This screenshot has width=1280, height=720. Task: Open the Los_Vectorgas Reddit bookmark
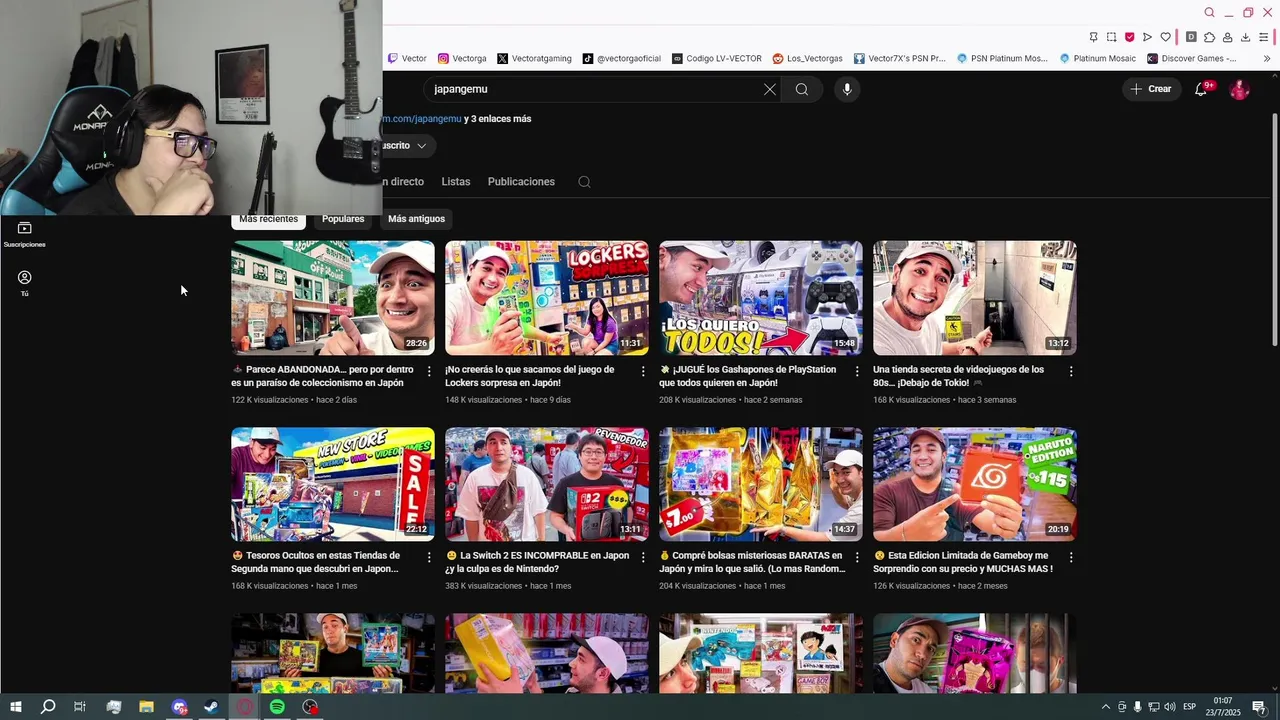click(x=807, y=58)
